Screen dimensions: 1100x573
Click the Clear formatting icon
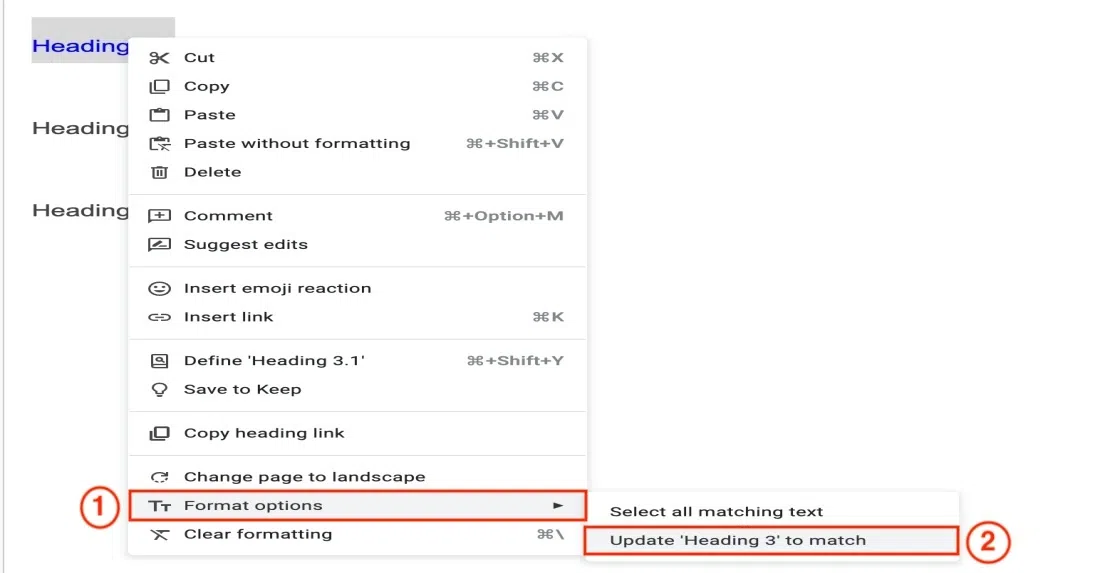pyautogui.click(x=159, y=534)
